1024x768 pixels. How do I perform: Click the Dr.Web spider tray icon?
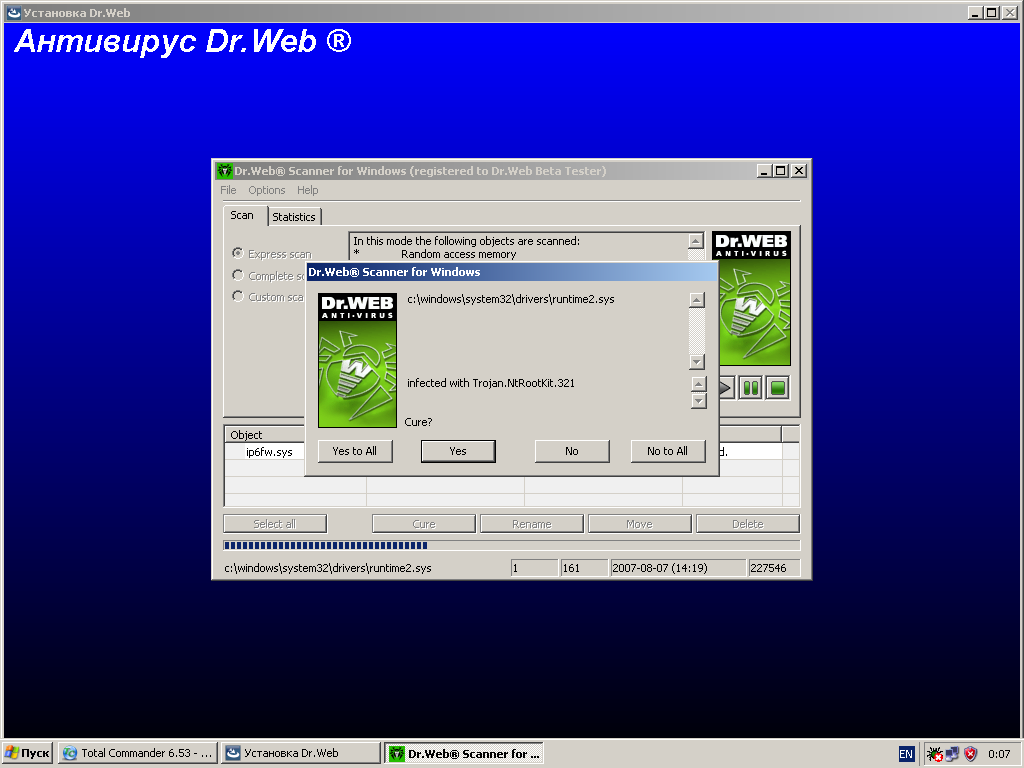coord(935,754)
